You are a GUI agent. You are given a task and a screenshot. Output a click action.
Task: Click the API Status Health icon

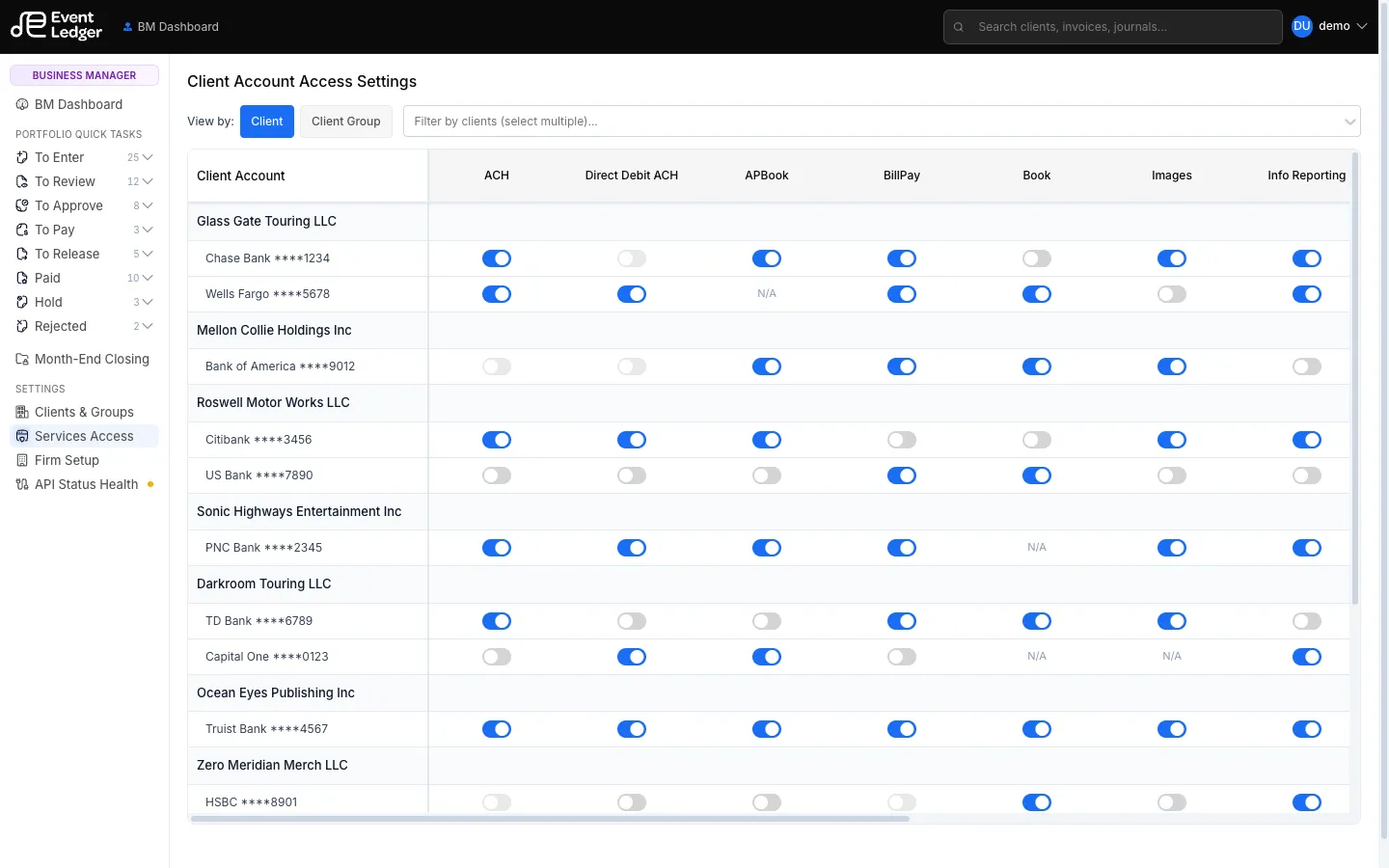pos(22,484)
